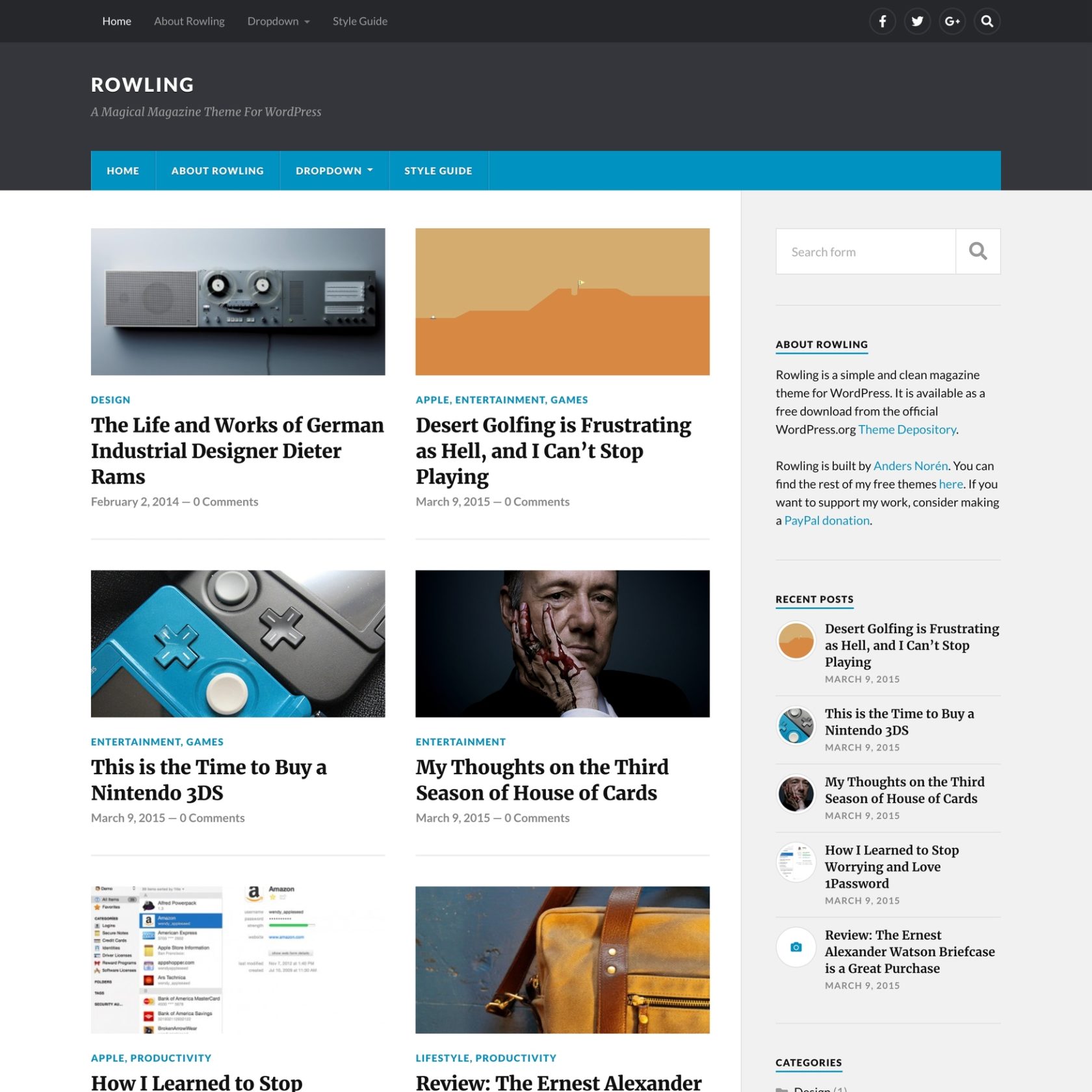1092x1092 pixels.
Task: Open the Anders Norén author link
Action: point(910,465)
